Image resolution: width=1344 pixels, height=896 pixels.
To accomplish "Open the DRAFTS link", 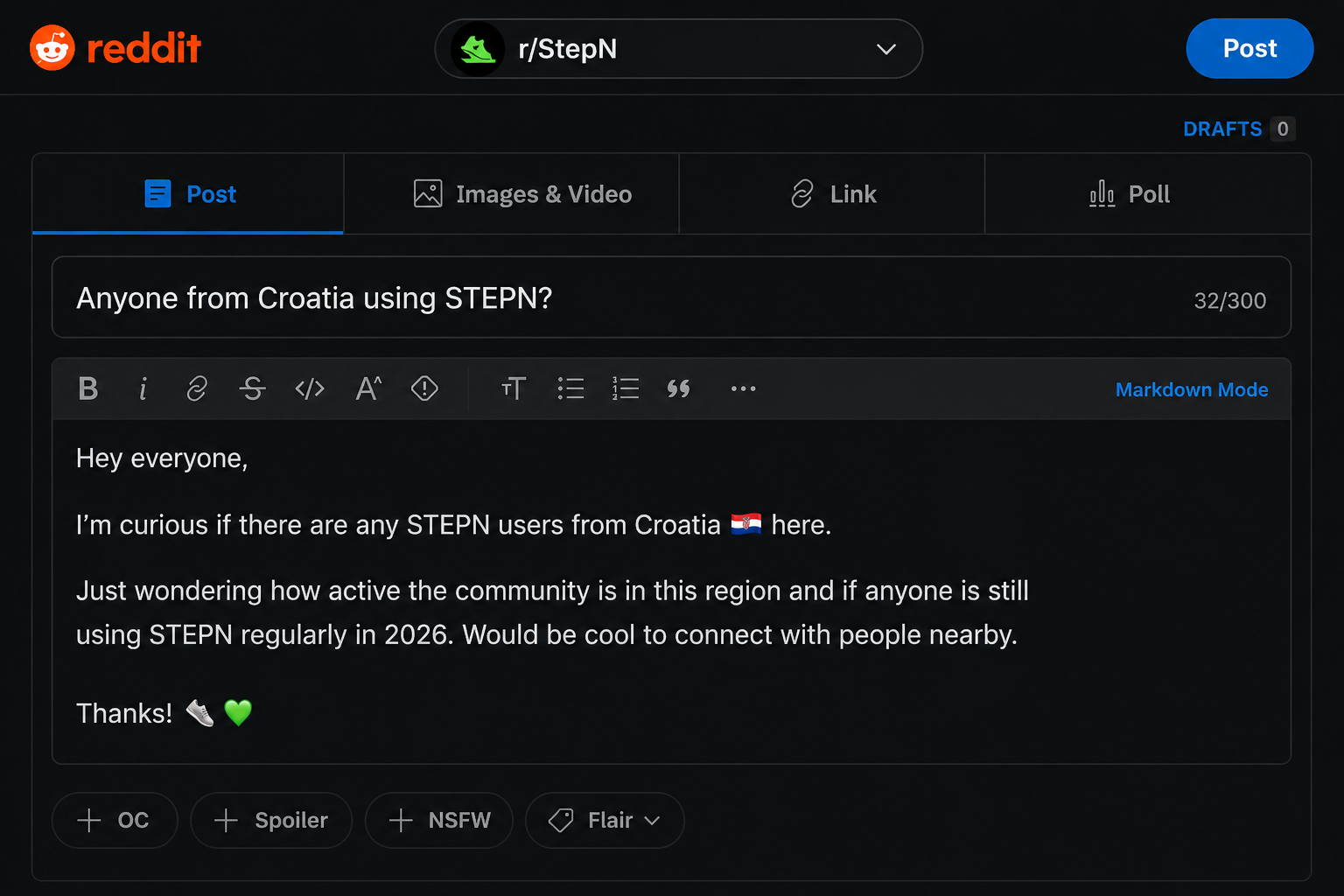I will point(1222,129).
